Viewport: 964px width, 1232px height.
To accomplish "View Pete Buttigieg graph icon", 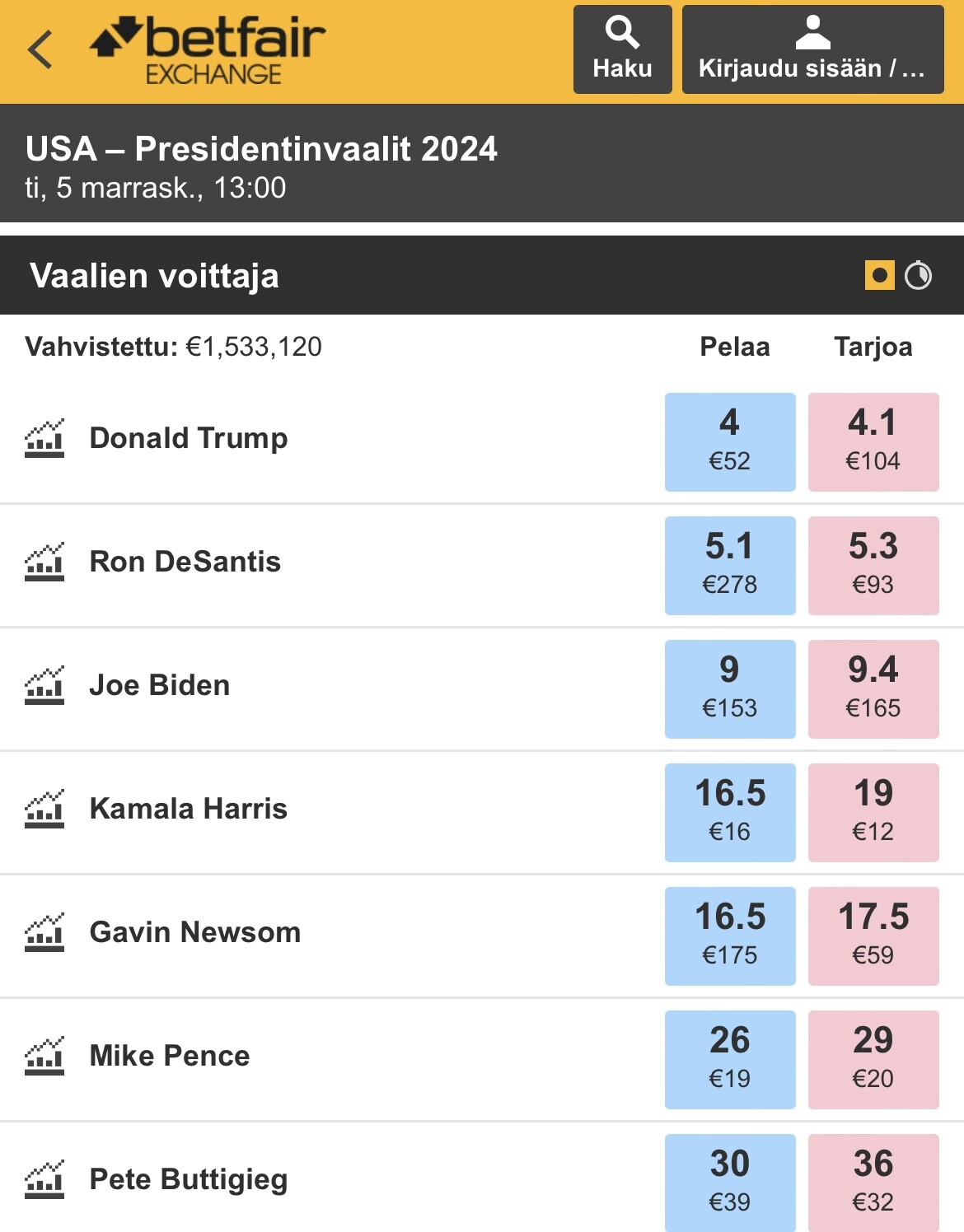I will pyautogui.click(x=44, y=1179).
